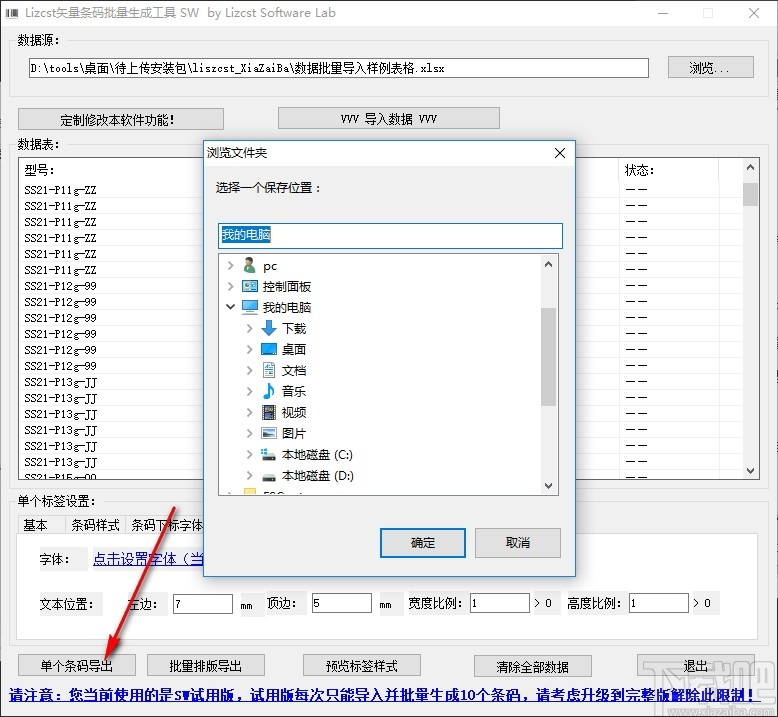Image resolution: width=778 pixels, height=717 pixels.
Task: Click 清除全部数据 button
Action: click(532, 666)
